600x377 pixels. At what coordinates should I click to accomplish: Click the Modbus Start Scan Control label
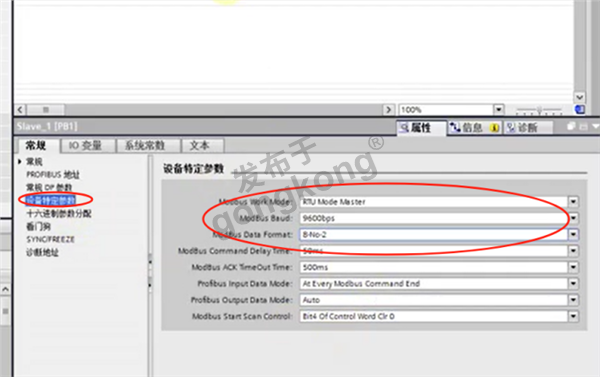click(242, 317)
